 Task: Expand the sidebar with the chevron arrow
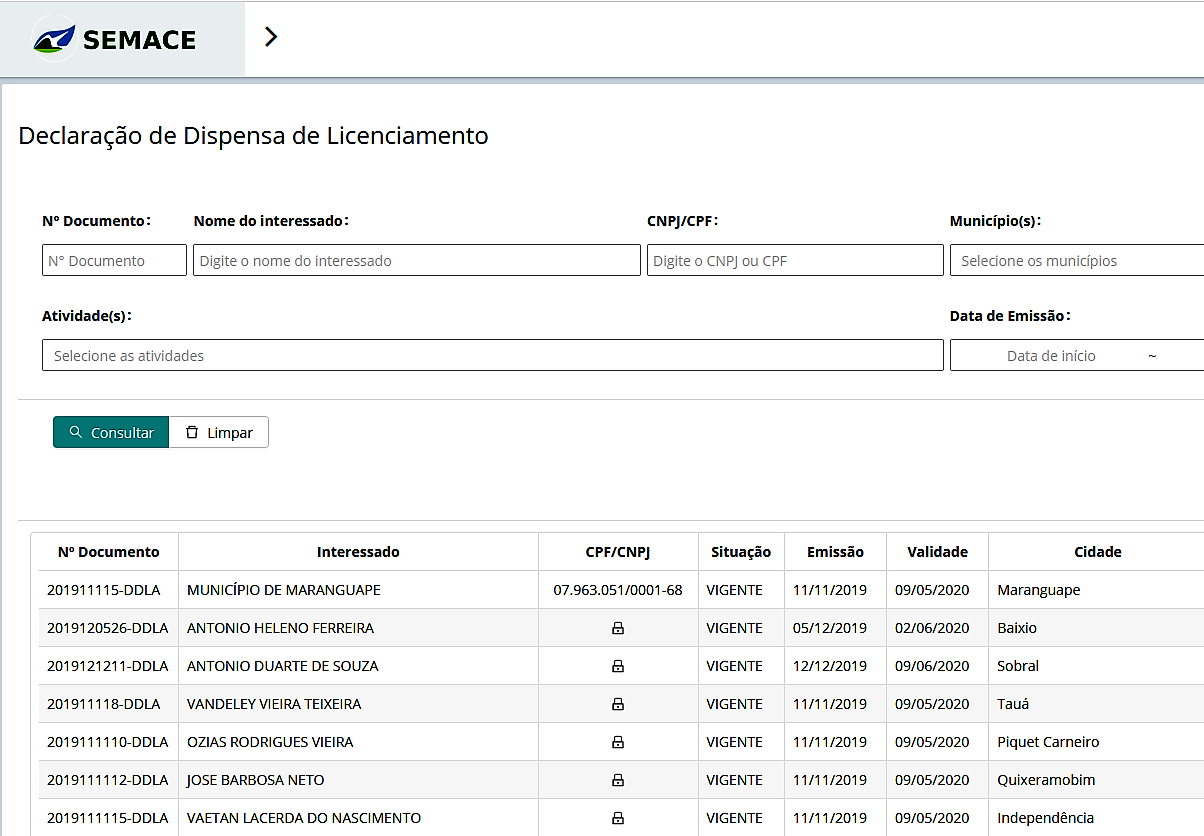[x=270, y=37]
